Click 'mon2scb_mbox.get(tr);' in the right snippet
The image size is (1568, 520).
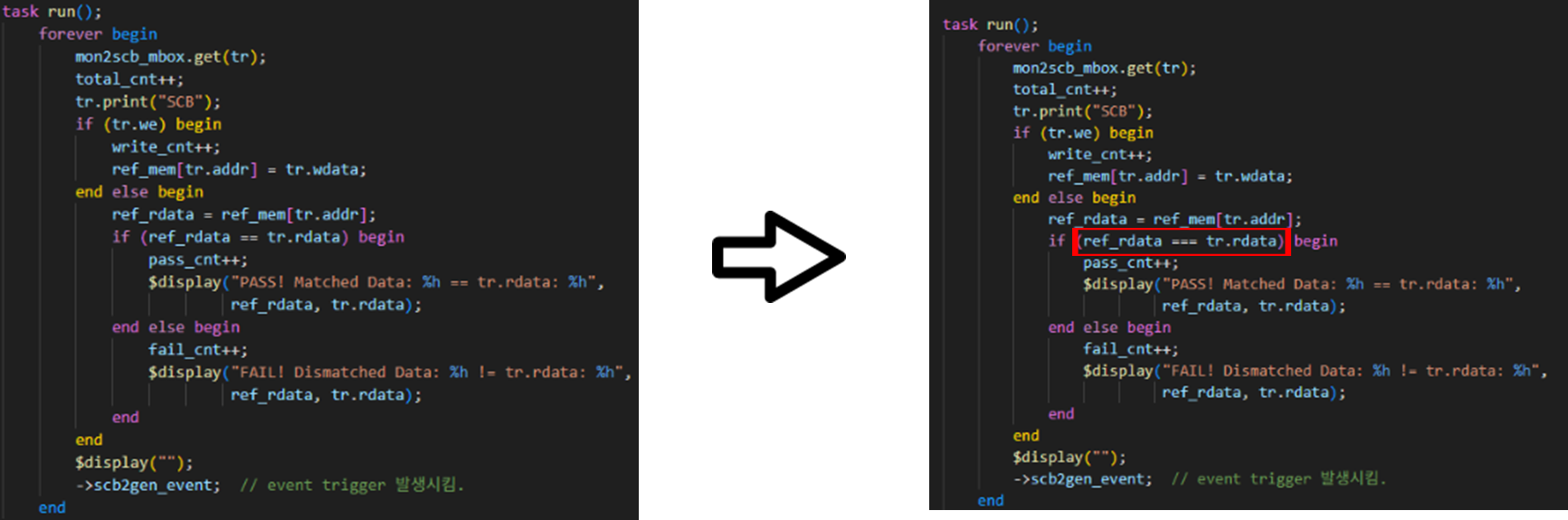[1104, 68]
